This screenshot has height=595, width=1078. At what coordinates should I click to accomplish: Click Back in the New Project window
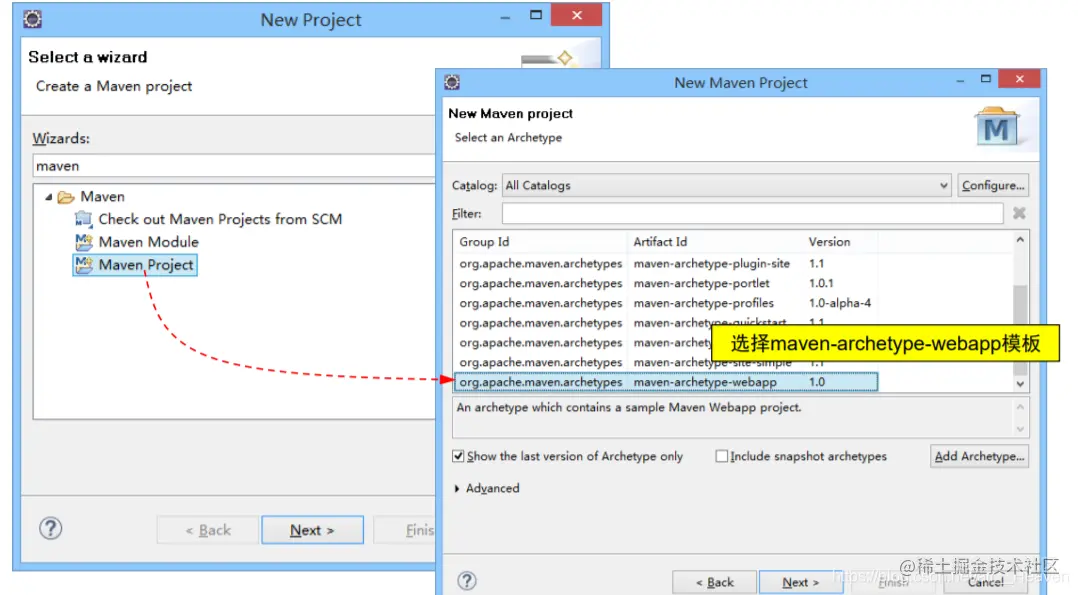pos(208,530)
